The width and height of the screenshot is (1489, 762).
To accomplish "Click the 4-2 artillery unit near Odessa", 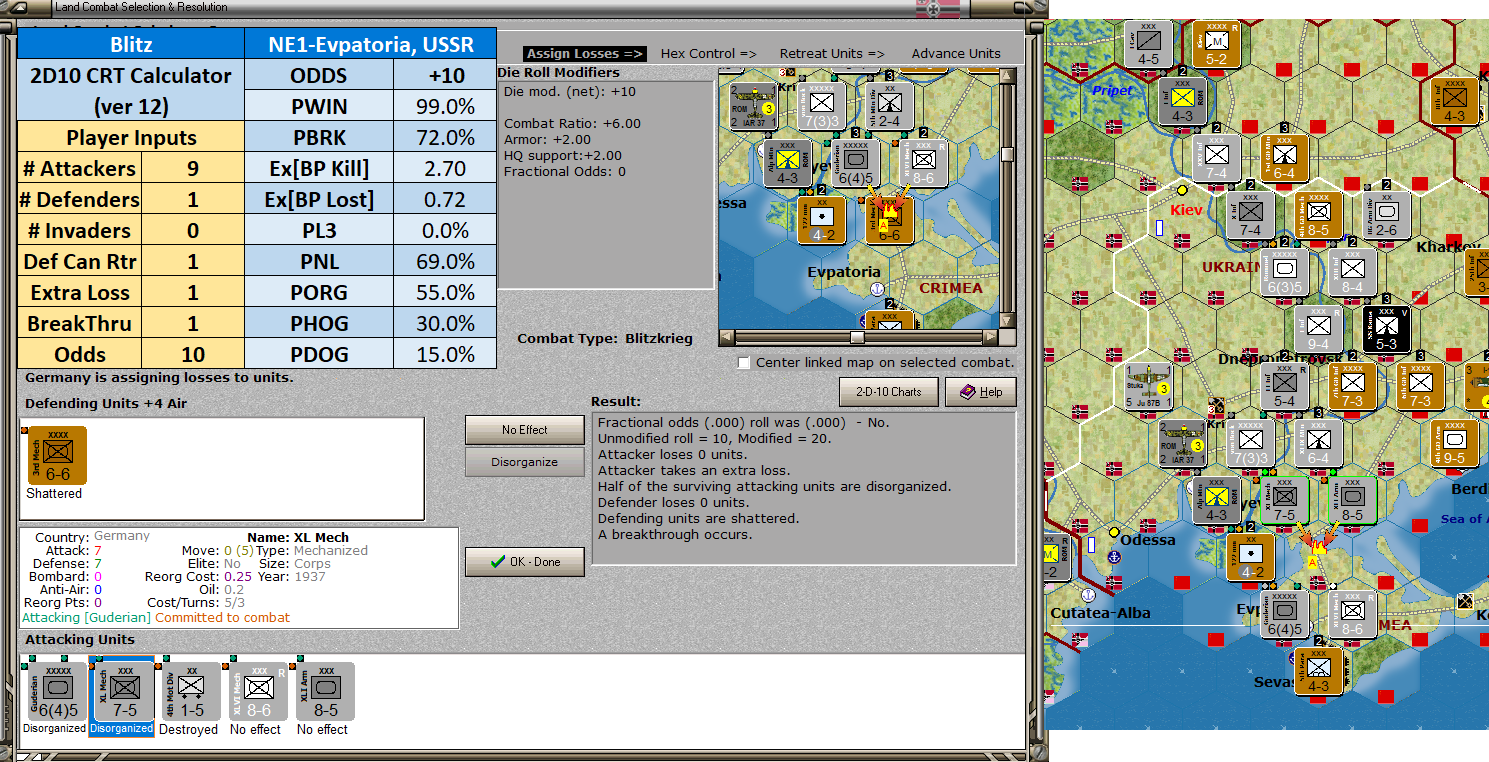I will (x=1250, y=557).
